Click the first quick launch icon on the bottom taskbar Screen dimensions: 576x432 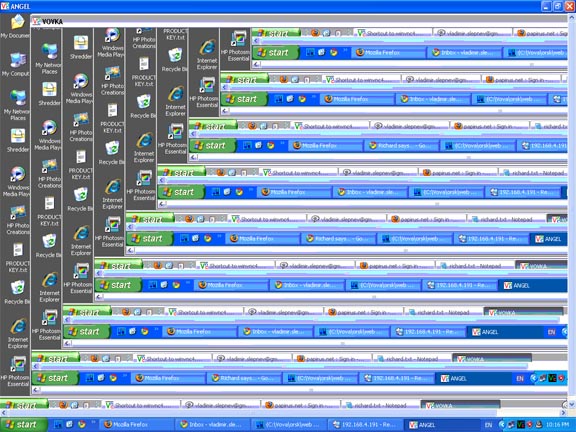click(58, 425)
